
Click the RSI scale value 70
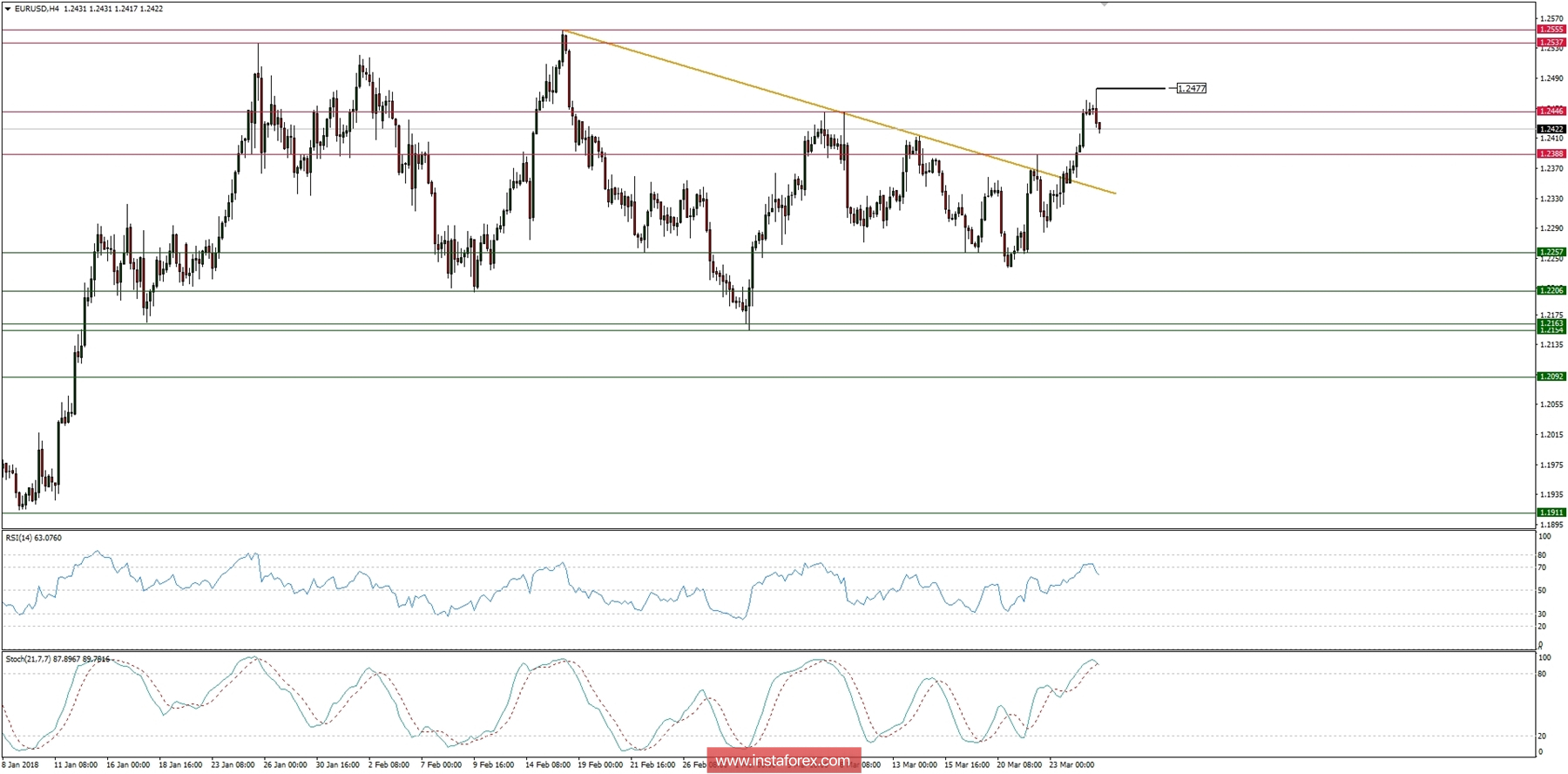point(1542,567)
